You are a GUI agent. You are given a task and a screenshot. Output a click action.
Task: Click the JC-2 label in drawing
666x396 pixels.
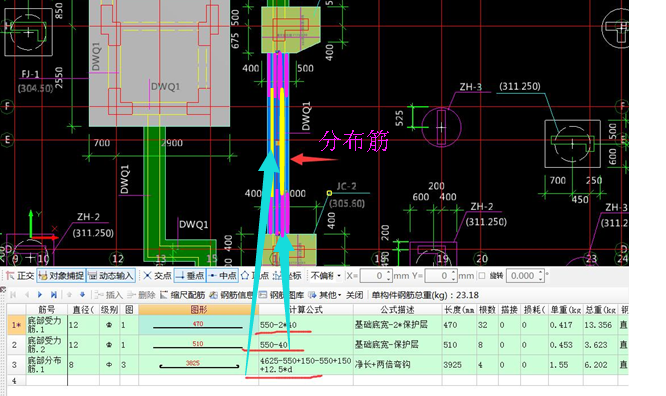click(x=346, y=187)
